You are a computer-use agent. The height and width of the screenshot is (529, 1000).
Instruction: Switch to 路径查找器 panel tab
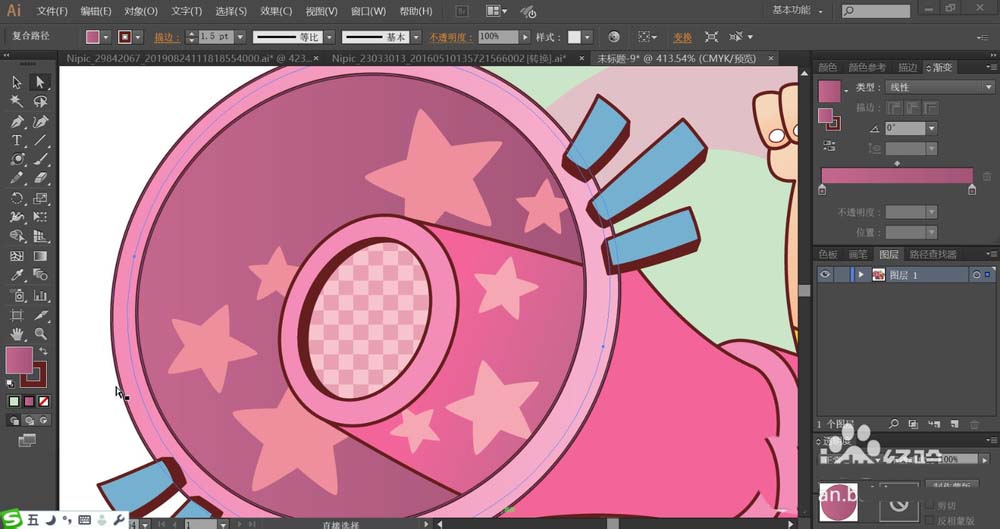933,255
